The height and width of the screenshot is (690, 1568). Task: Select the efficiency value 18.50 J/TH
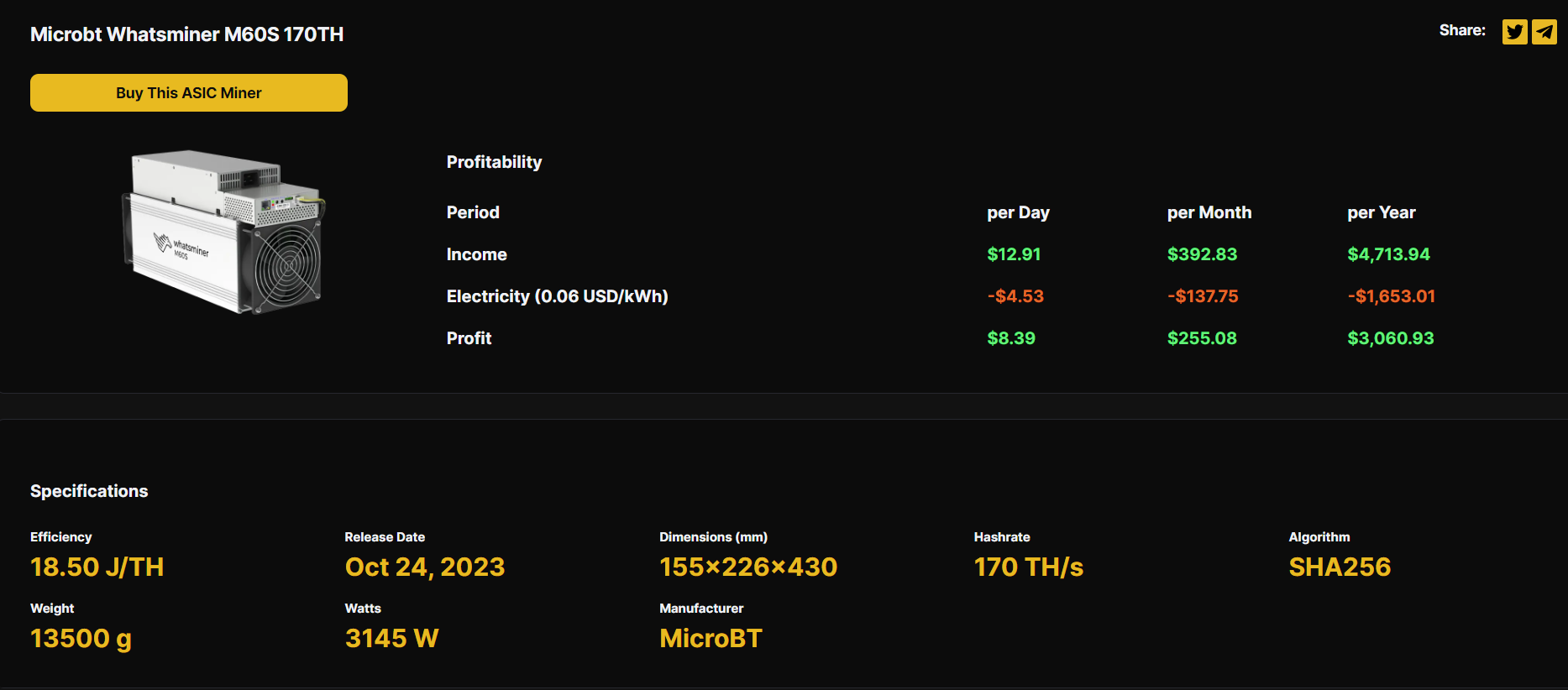[x=97, y=567]
